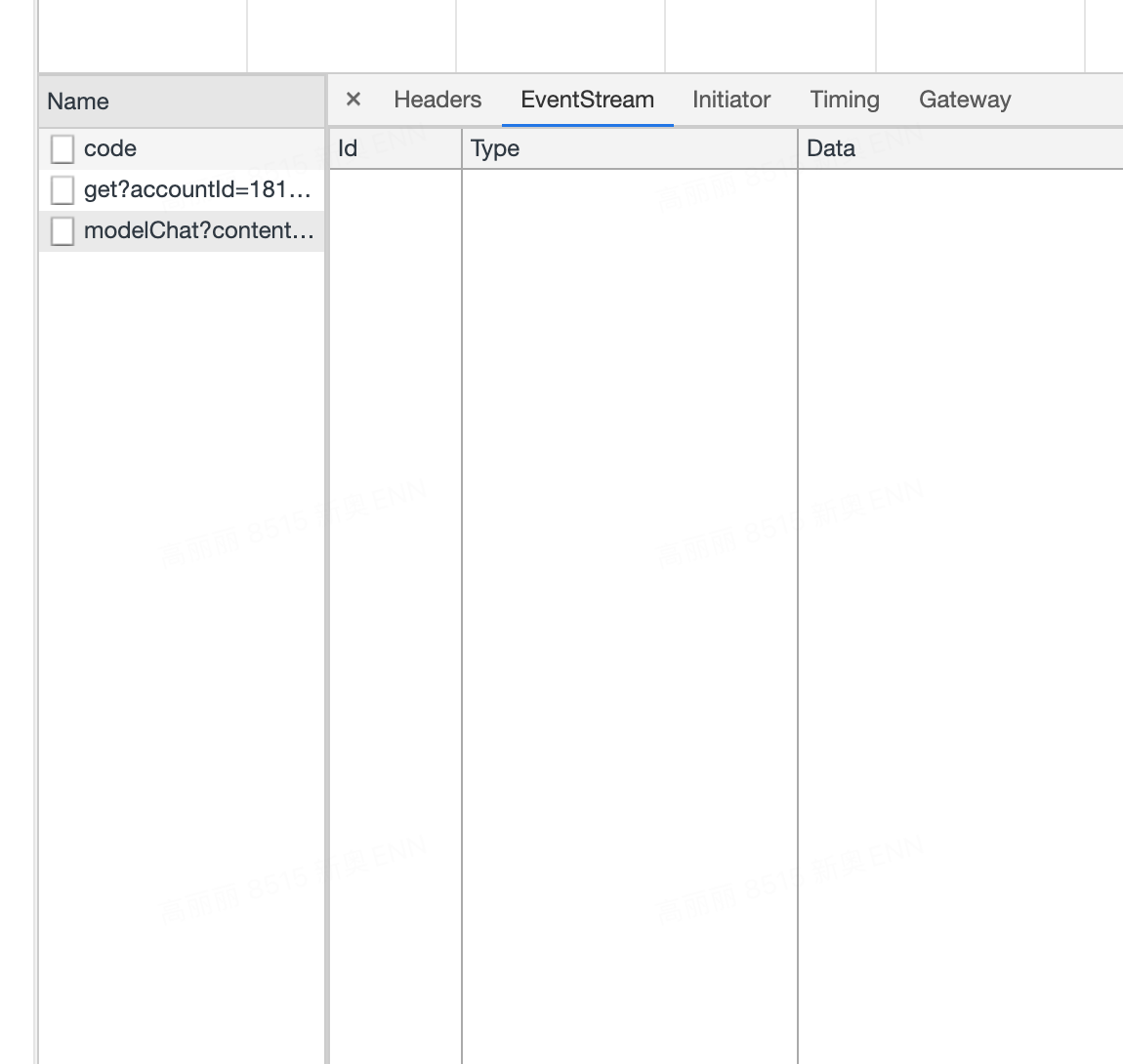The image size is (1123, 1064).
Task: Sort requests by the Name column header
Action: pyautogui.click(x=182, y=102)
